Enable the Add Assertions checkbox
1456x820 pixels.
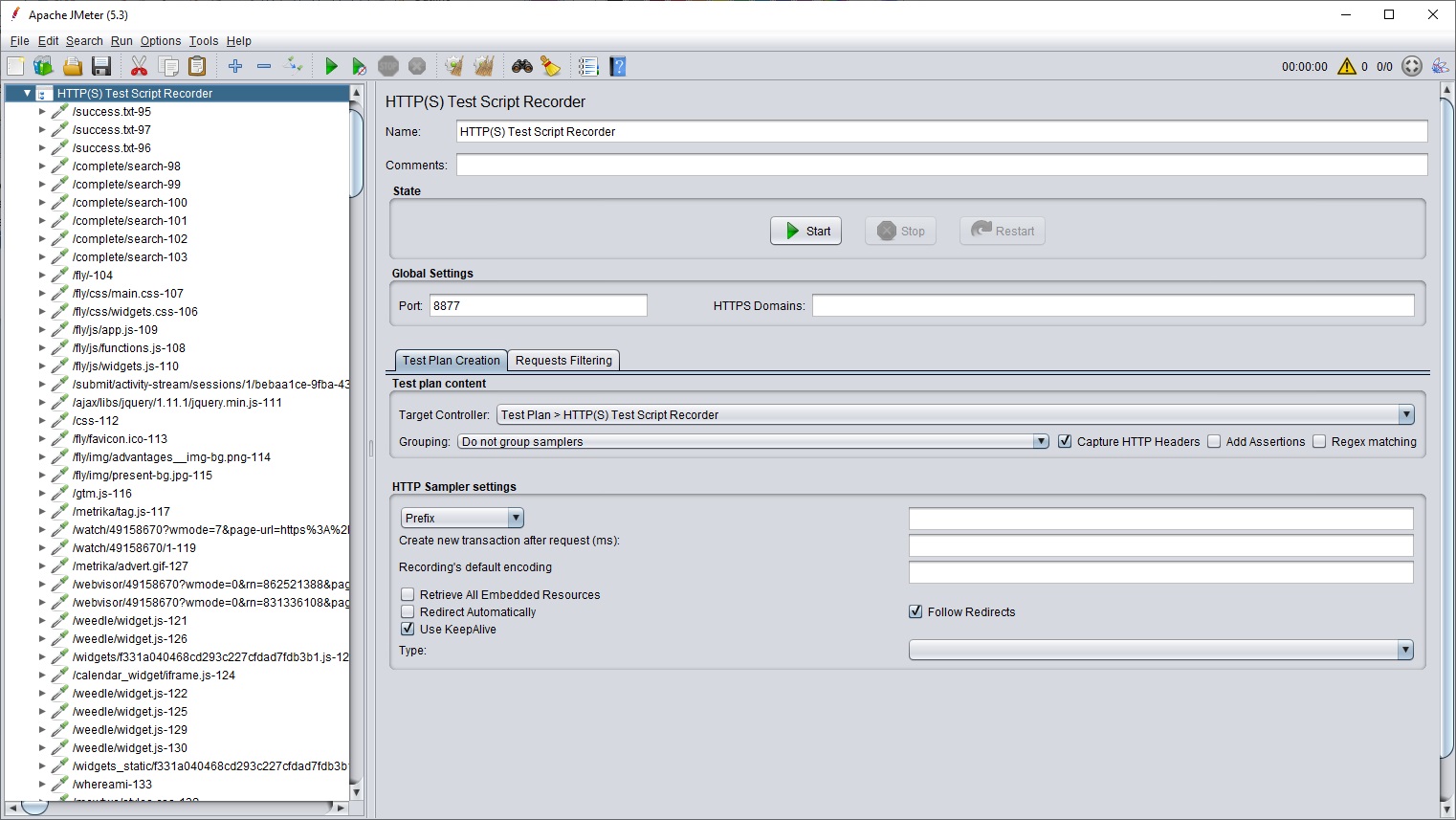pyautogui.click(x=1214, y=441)
